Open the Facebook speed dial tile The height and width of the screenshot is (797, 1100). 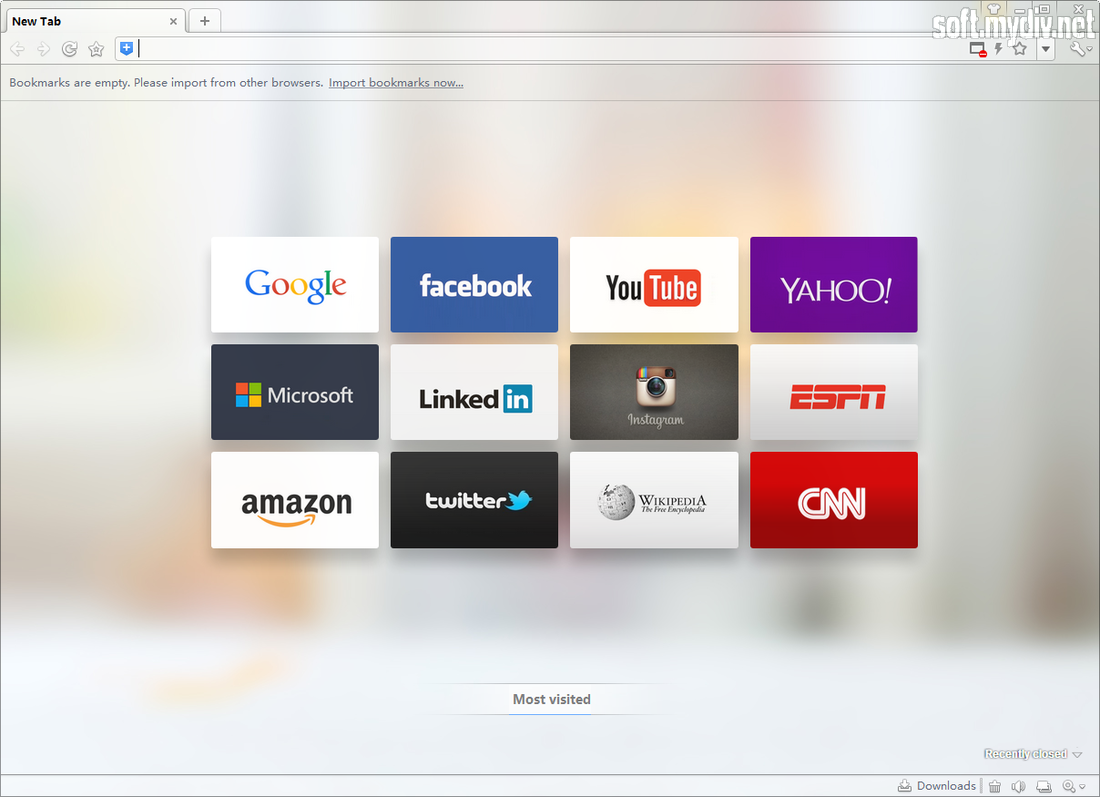coord(474,284)
